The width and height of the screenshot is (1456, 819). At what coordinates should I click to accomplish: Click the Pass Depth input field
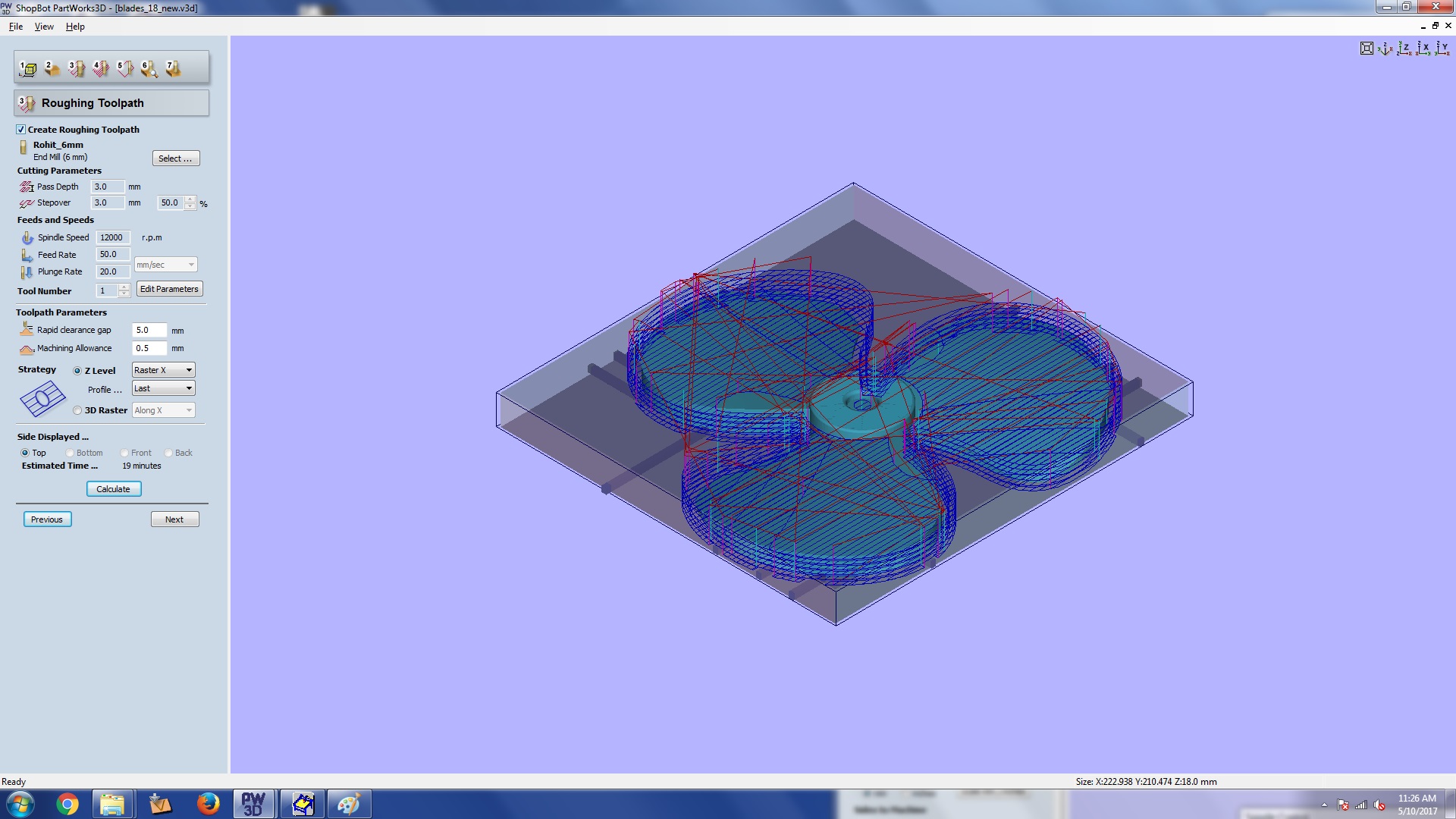tap(108, 187)
